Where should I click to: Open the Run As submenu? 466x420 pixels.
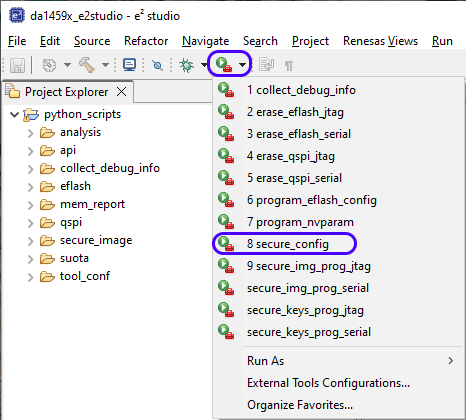(x=338, y=361)
